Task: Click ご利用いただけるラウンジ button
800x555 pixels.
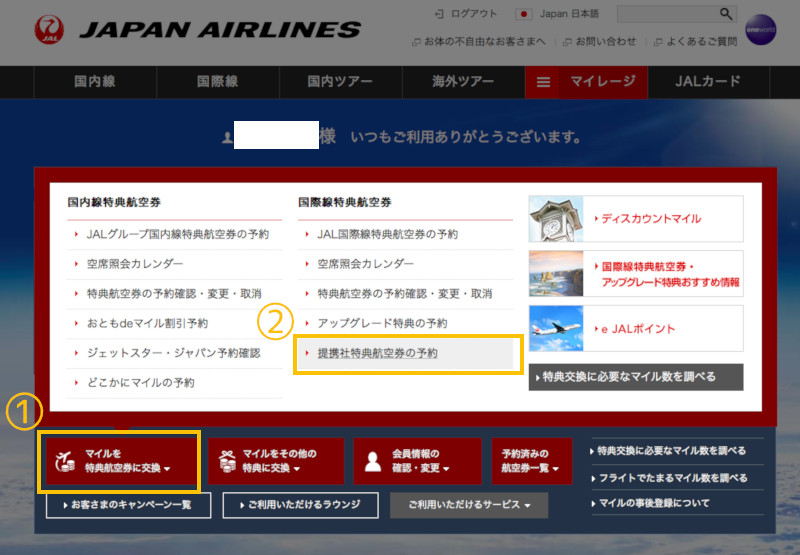Action: pos(301,505)
